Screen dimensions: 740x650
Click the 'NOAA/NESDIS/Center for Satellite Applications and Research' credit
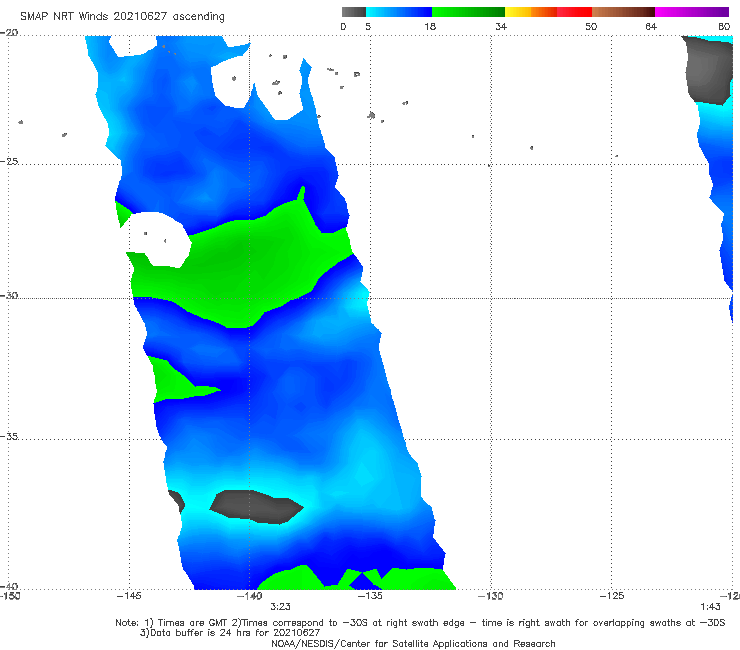(413, 643)
